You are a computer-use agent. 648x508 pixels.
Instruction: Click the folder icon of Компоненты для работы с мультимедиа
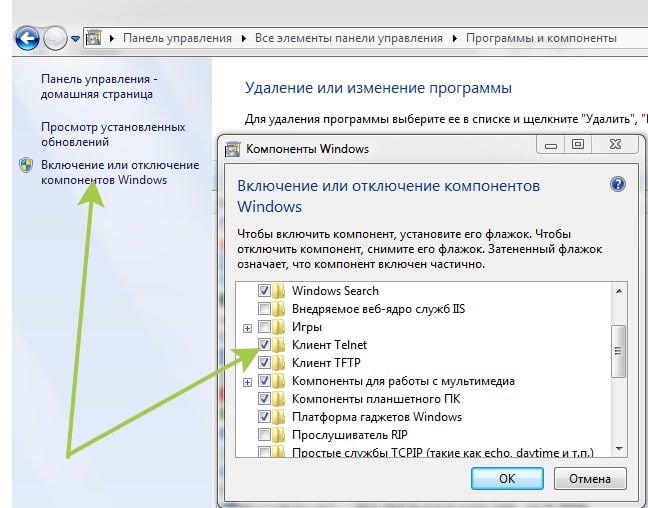point(279,381)
